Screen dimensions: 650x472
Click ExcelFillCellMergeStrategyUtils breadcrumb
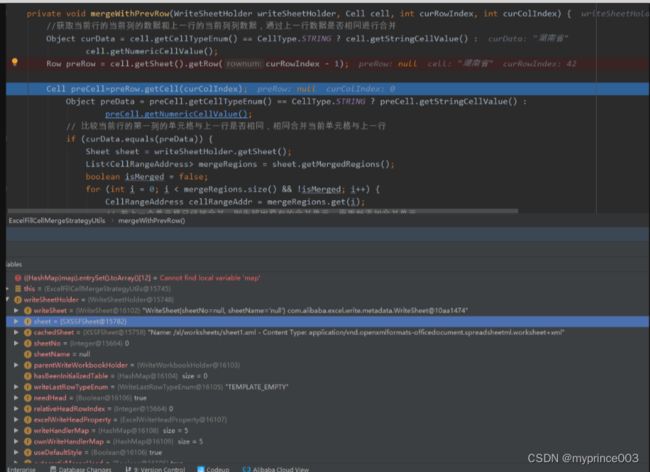click(x=57, y=220)
